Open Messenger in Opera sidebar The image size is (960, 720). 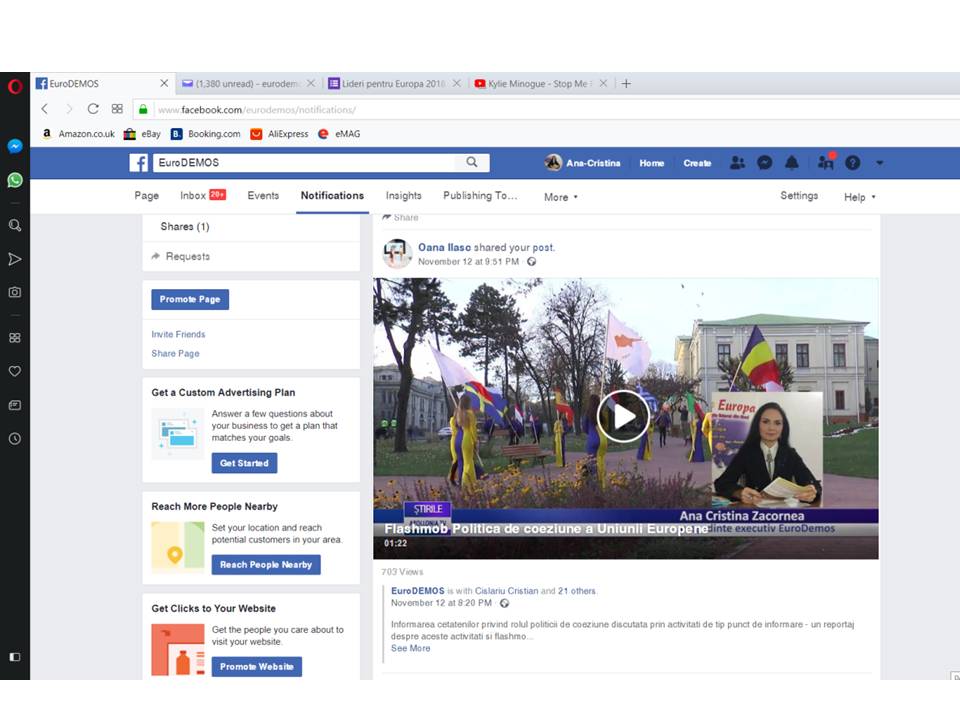click(x=15, y=146)
